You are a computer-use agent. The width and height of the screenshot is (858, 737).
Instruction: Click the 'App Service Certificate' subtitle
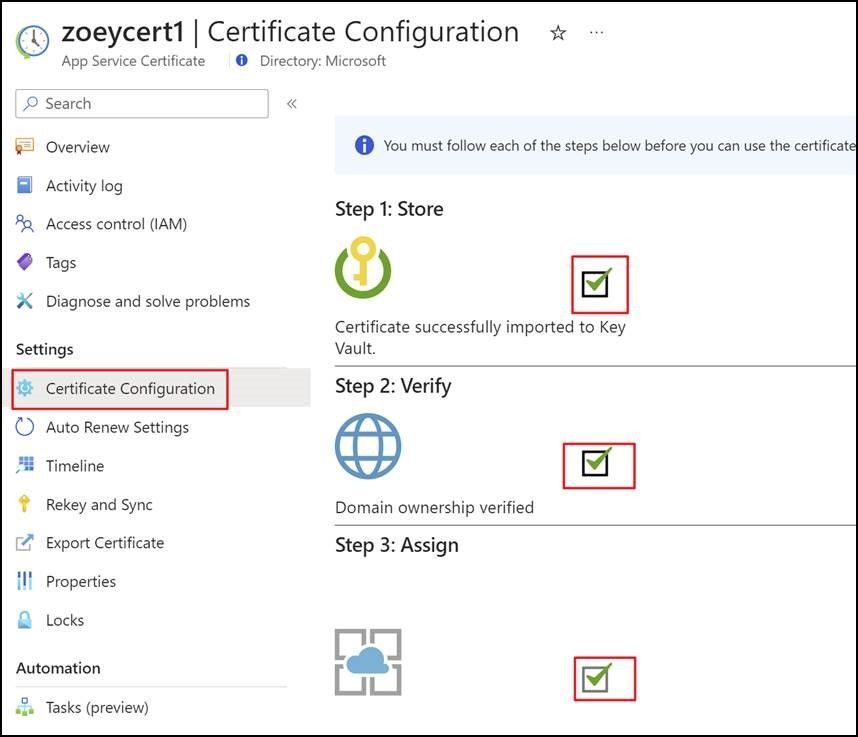tap(134, 61)
